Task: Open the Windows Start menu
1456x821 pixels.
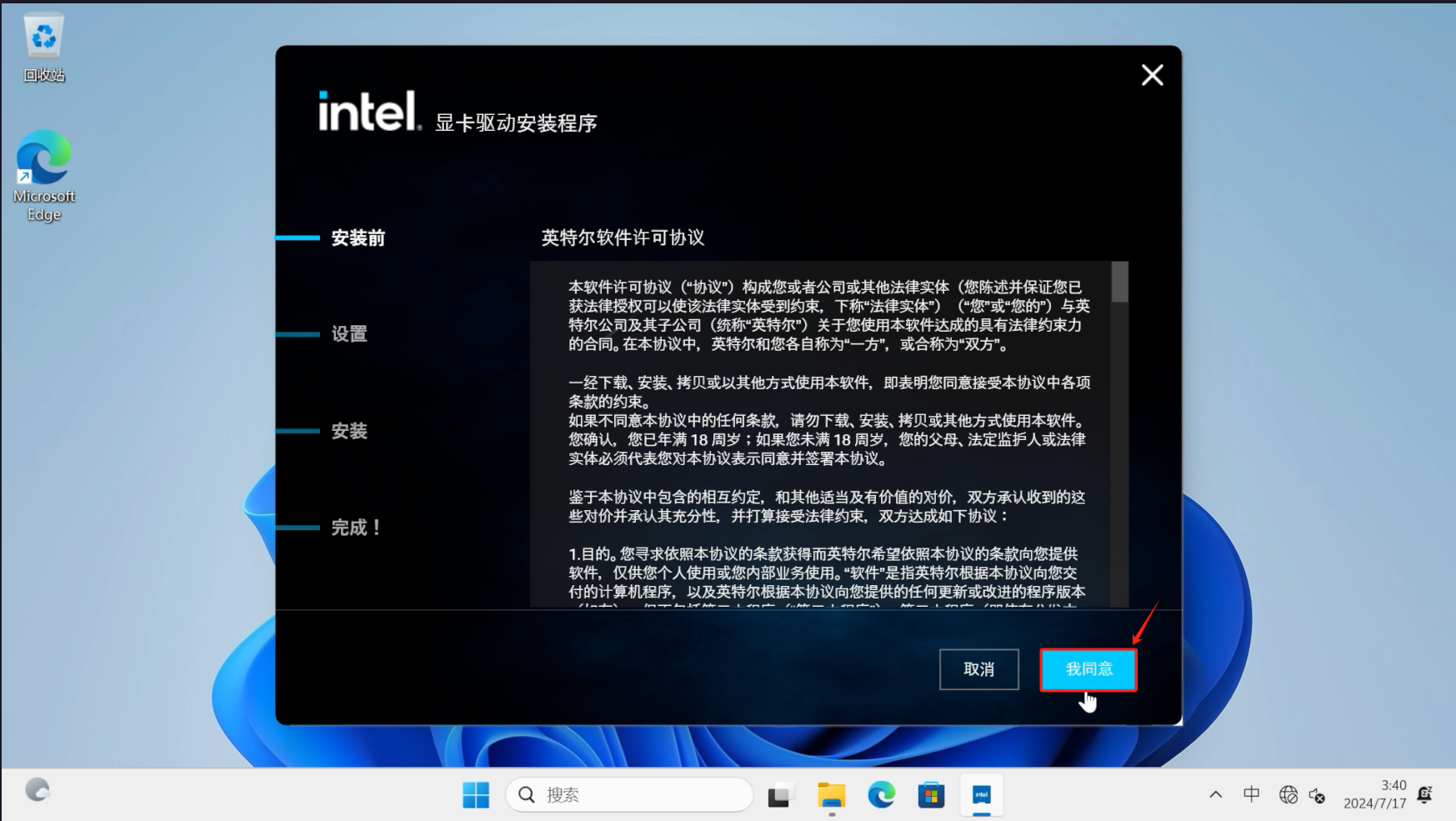Action: point(476,795)
